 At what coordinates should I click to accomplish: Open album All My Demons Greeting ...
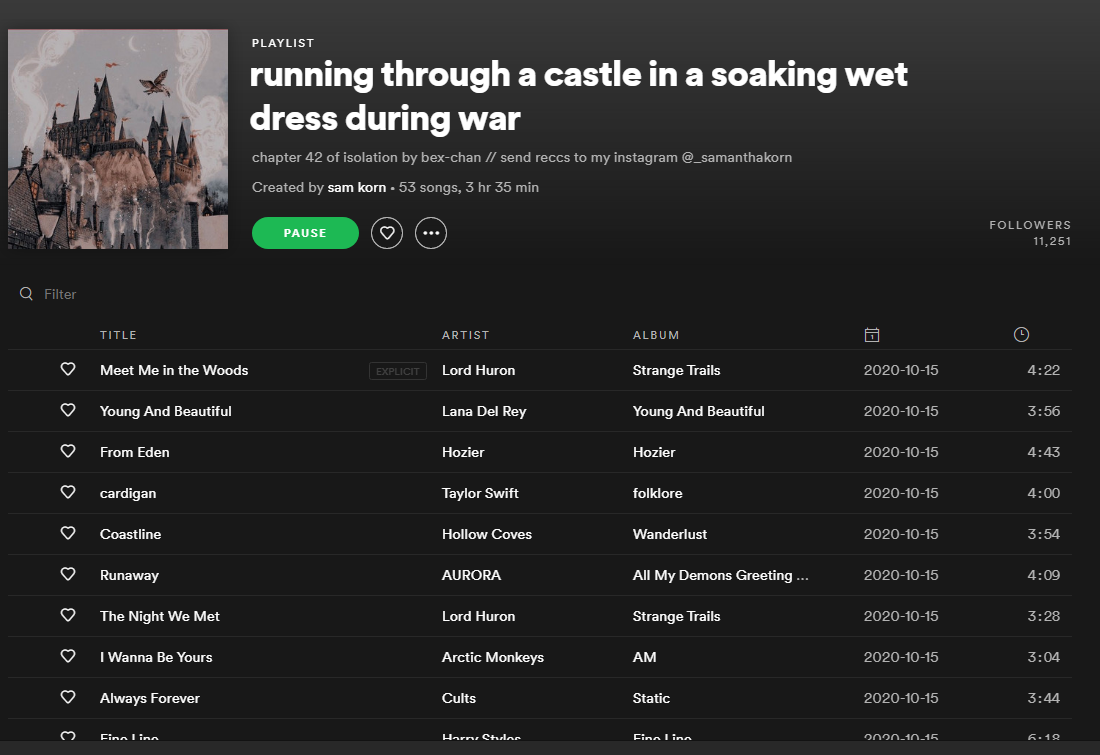(x=720, y=575)
